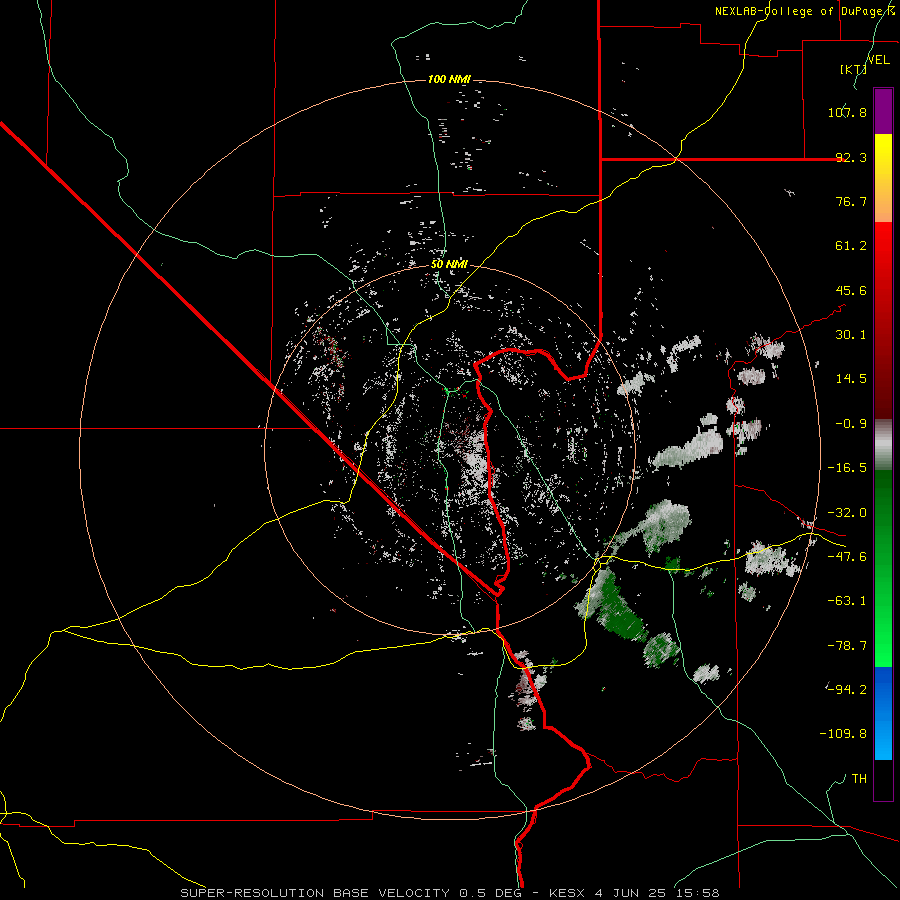The image size is (900, 900).
Task: Click the purple segment of the color bar
Action: [x=883, y=111]
